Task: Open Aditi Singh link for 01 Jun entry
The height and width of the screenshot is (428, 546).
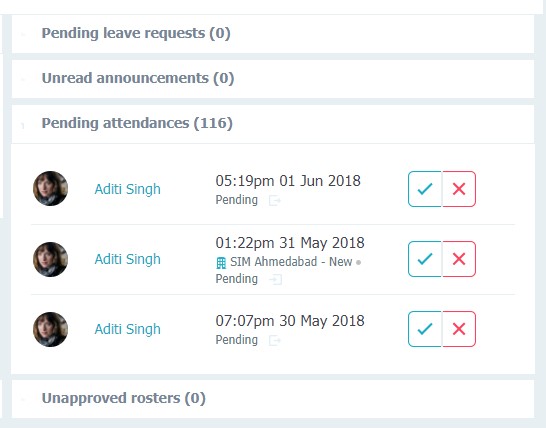Action: point(127,189)
